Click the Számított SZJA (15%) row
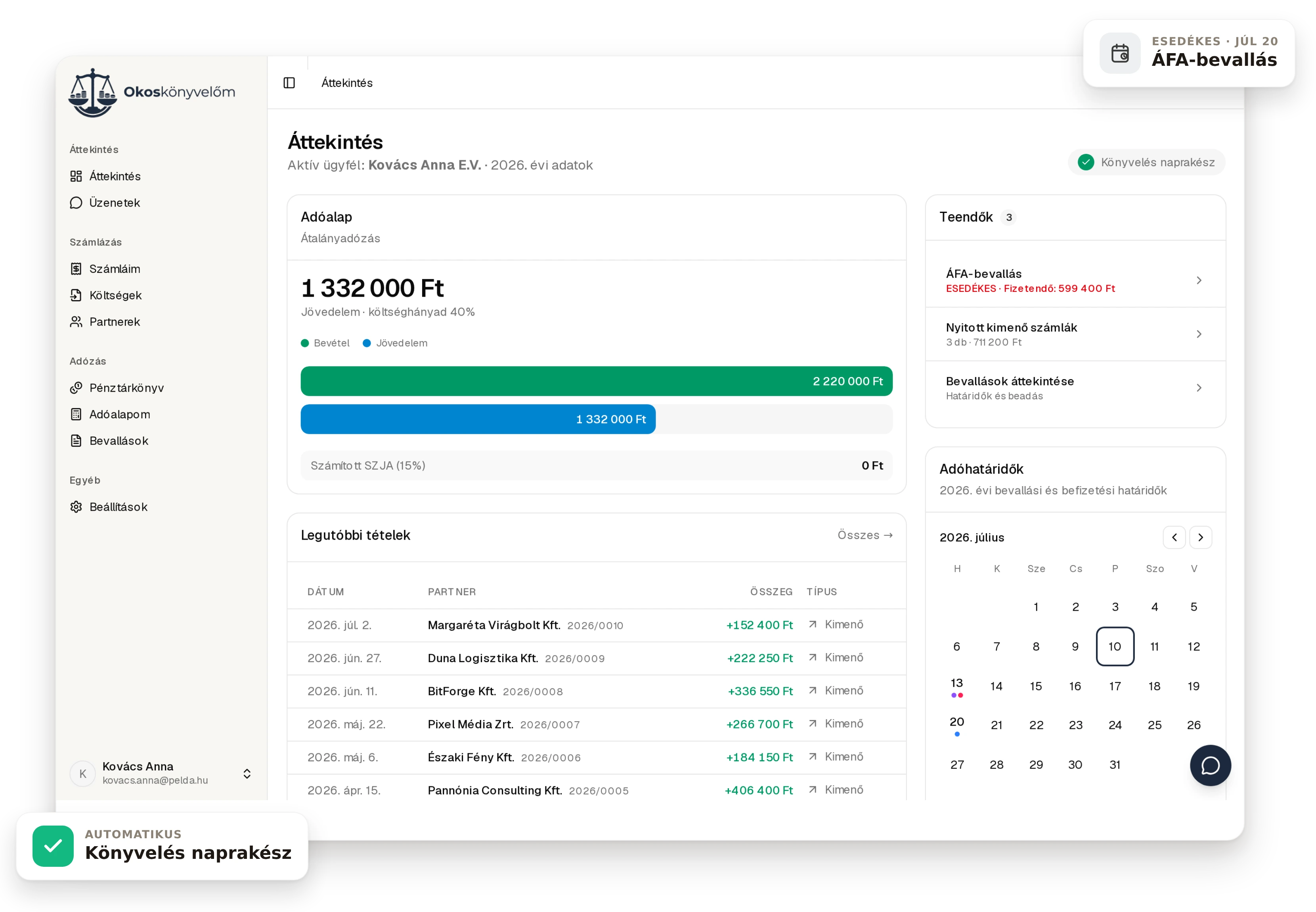The image size is (1316, 912). coord(596,465)
